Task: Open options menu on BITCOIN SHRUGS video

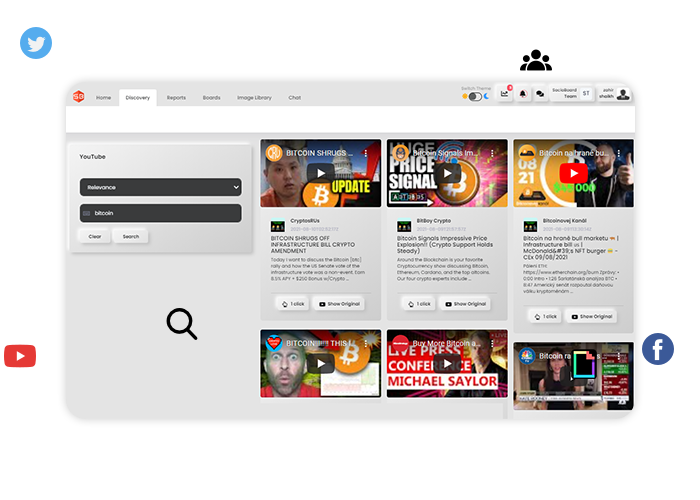Action: click(366, 153)
